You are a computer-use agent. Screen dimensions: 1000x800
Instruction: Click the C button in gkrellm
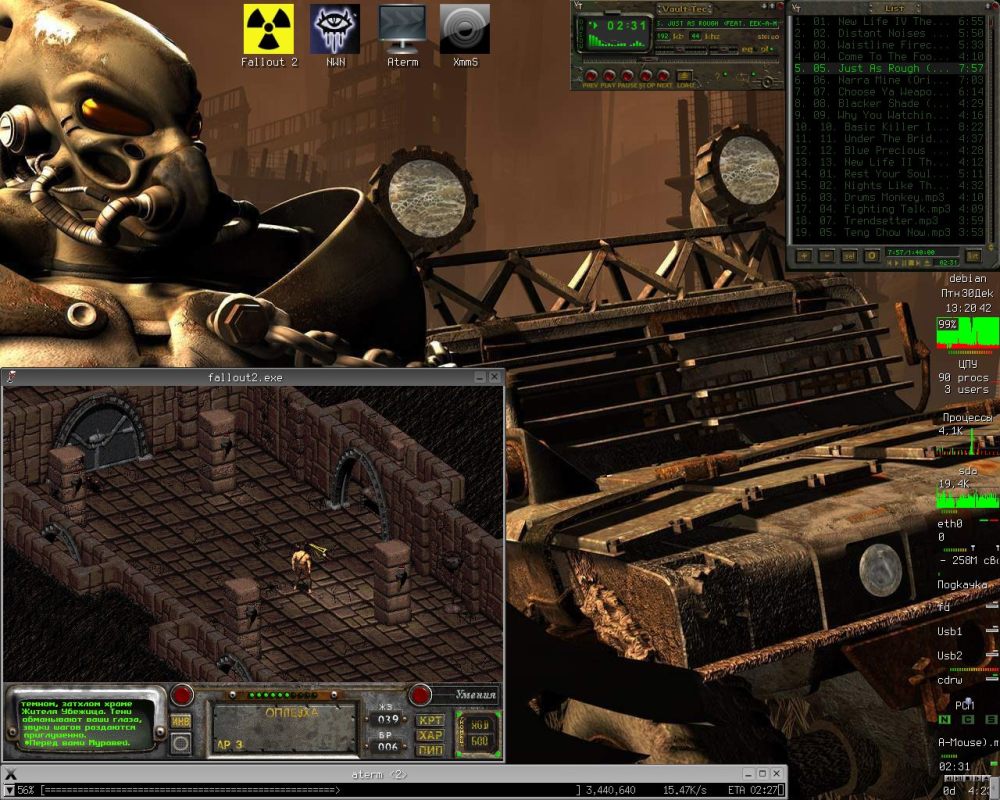968,720
